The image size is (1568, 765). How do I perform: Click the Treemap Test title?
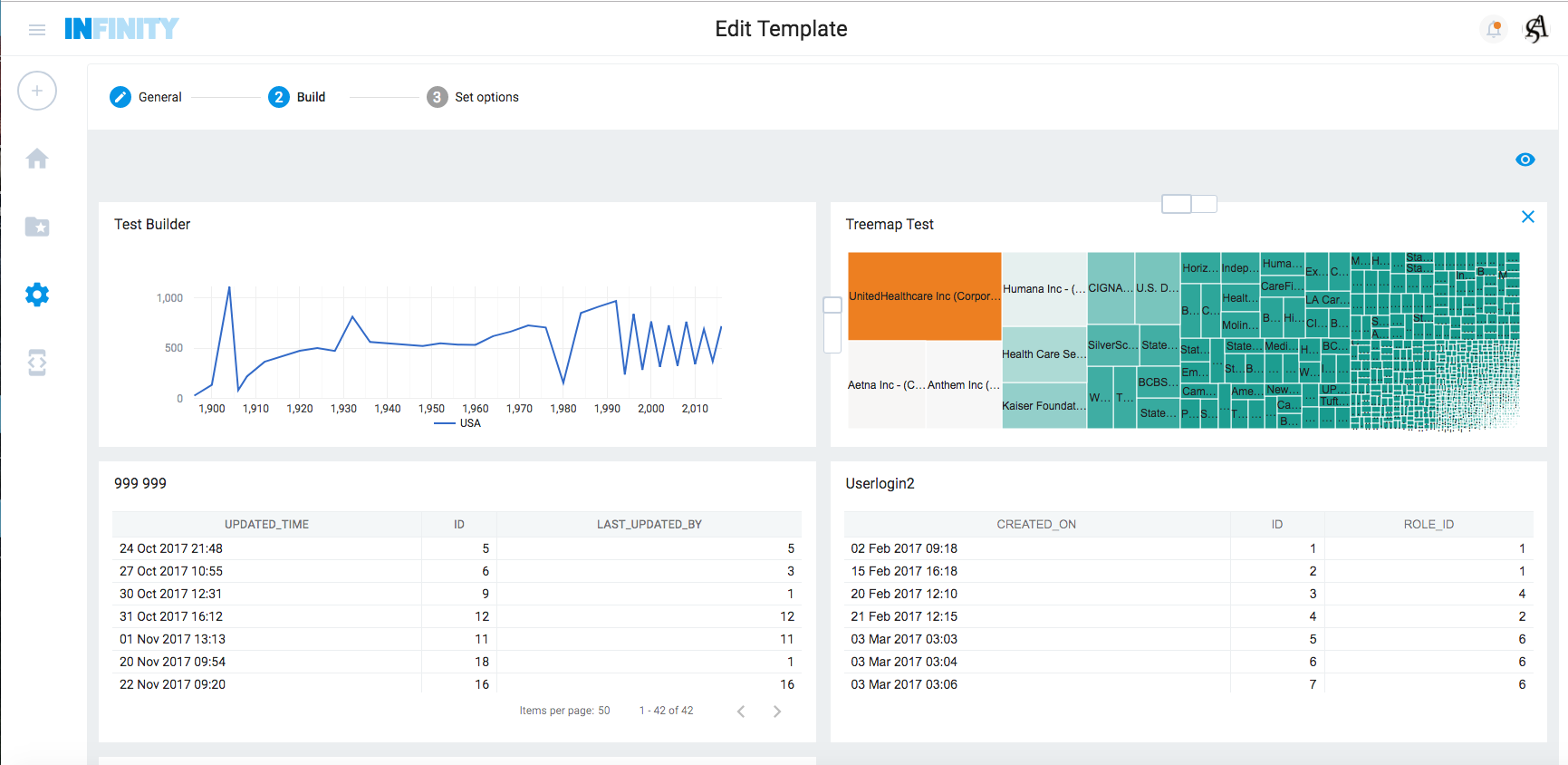(890, 224)
